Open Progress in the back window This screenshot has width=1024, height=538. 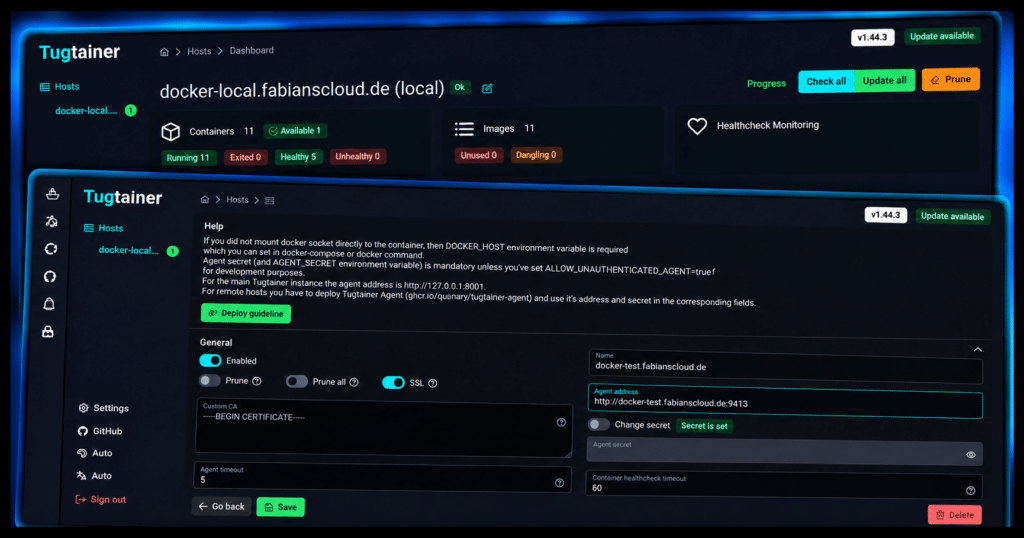point(766,84)
